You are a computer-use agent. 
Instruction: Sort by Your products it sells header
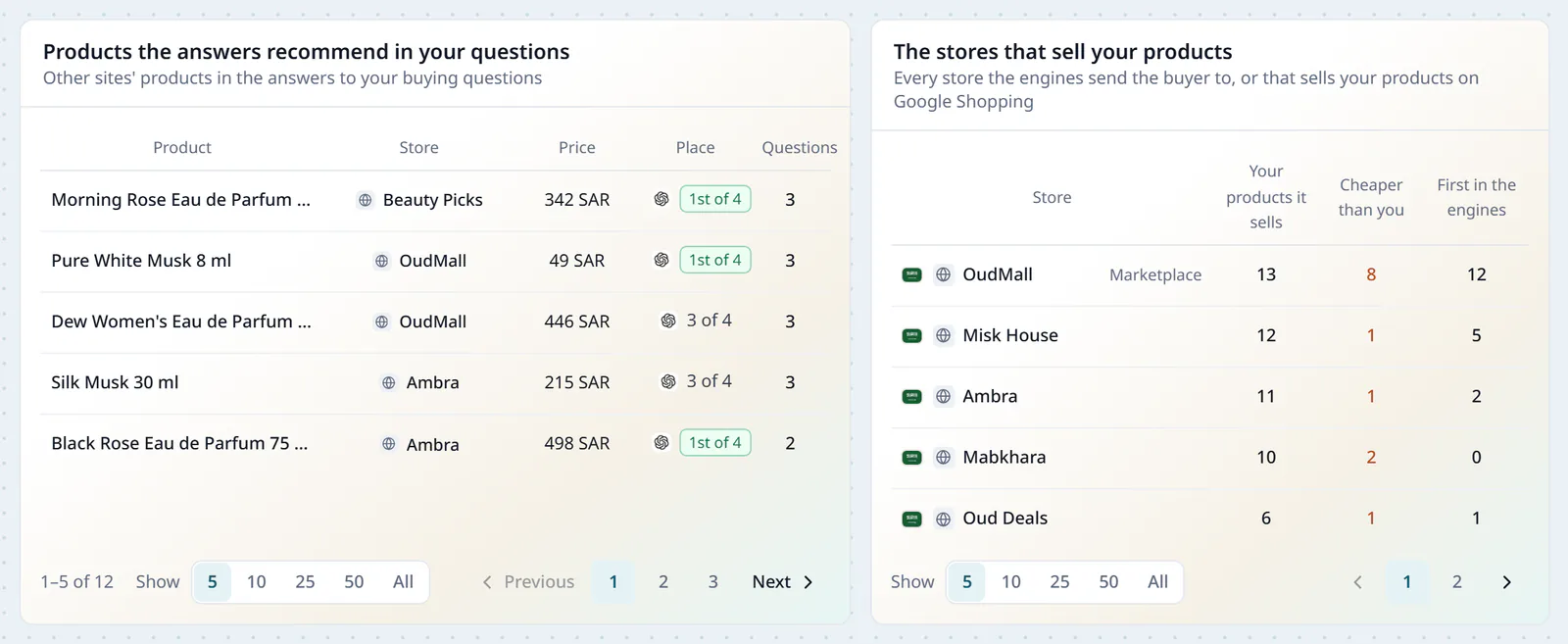click(x=1266, y=197)
